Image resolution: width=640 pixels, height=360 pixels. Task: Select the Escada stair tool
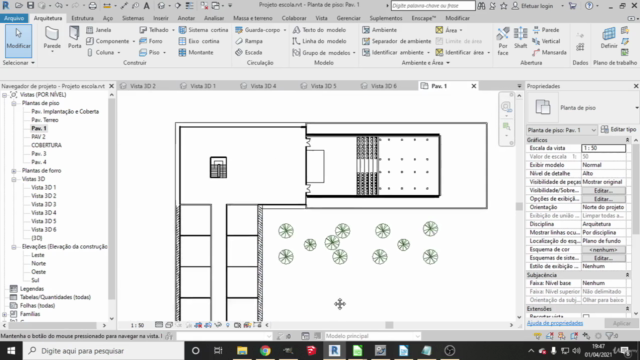point(249,52)
